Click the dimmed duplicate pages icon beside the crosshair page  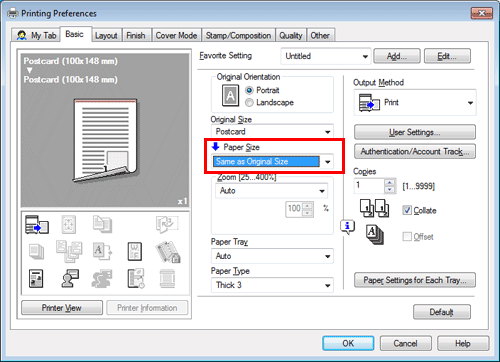click(102, 224)
